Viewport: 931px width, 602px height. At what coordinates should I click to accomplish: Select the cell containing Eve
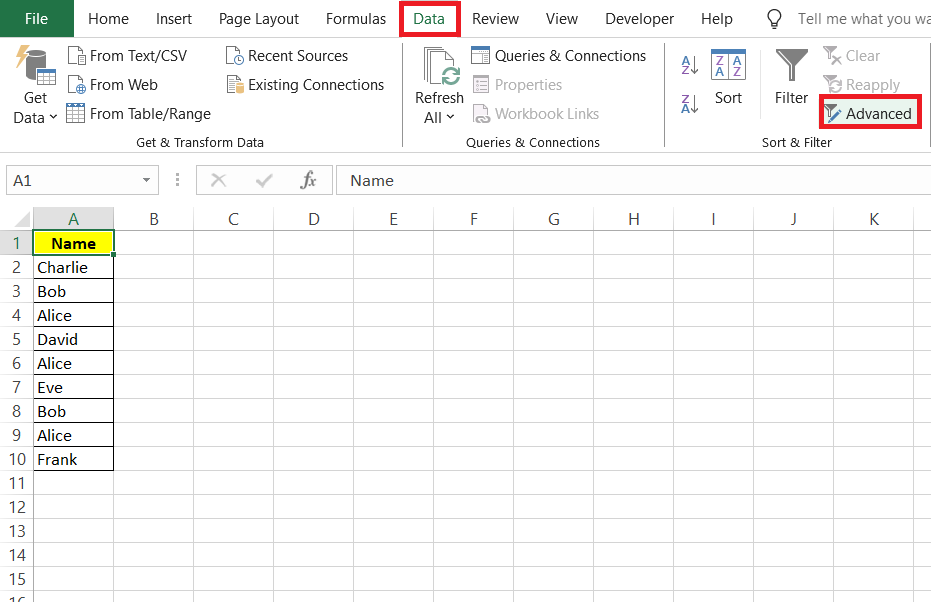click(74, 387)
